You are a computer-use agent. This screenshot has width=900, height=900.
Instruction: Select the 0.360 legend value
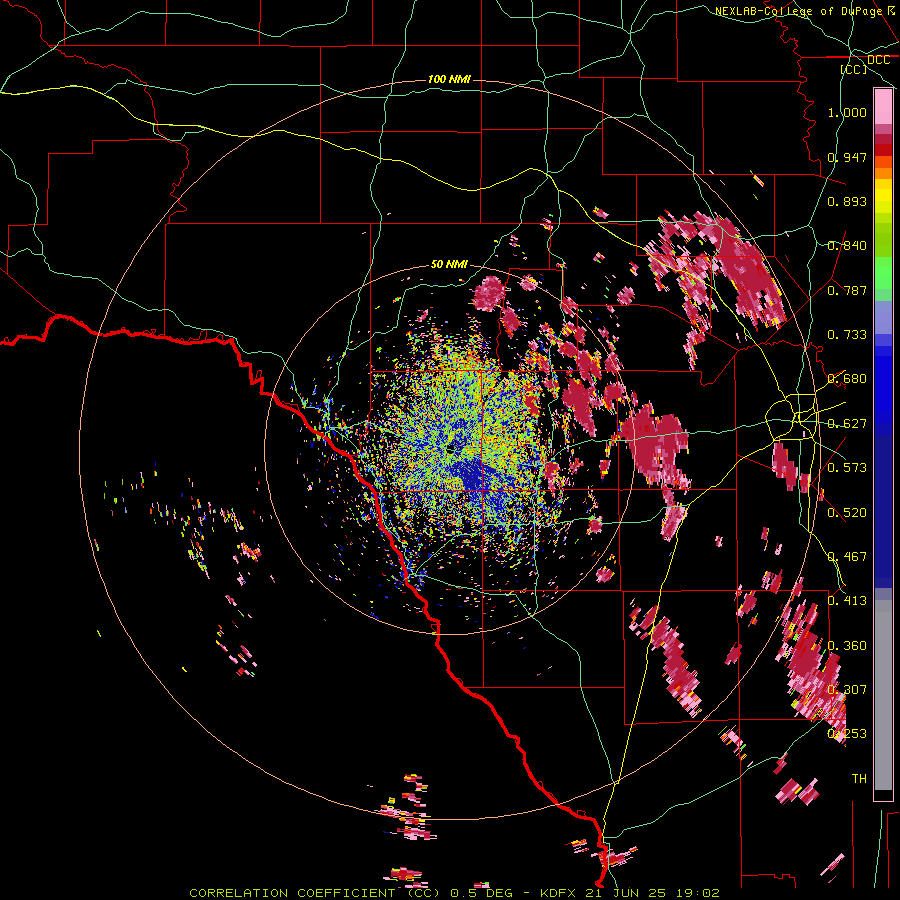click(x=847, y=646)
